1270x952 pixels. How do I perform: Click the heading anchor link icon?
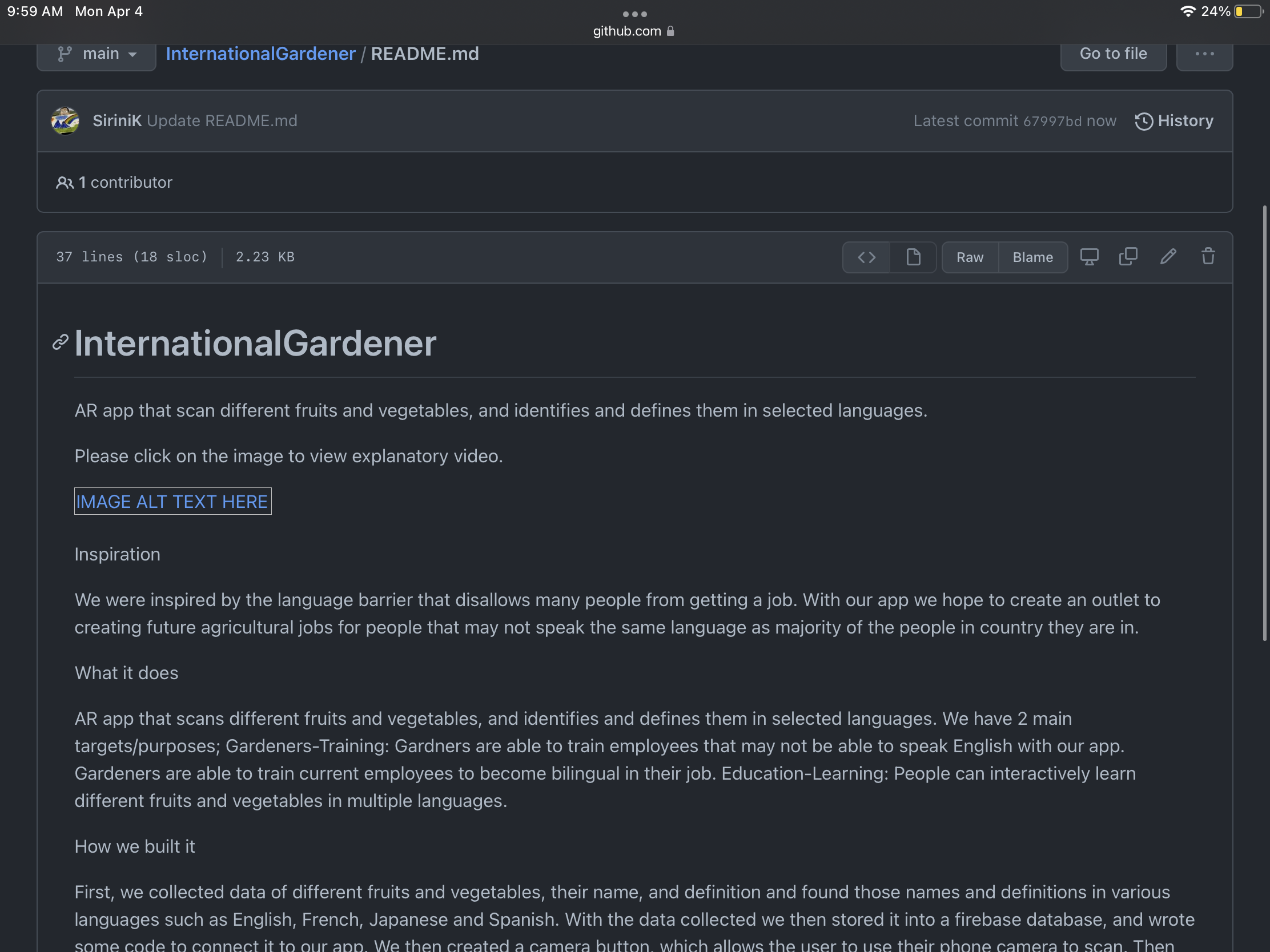tap(61, 342)
